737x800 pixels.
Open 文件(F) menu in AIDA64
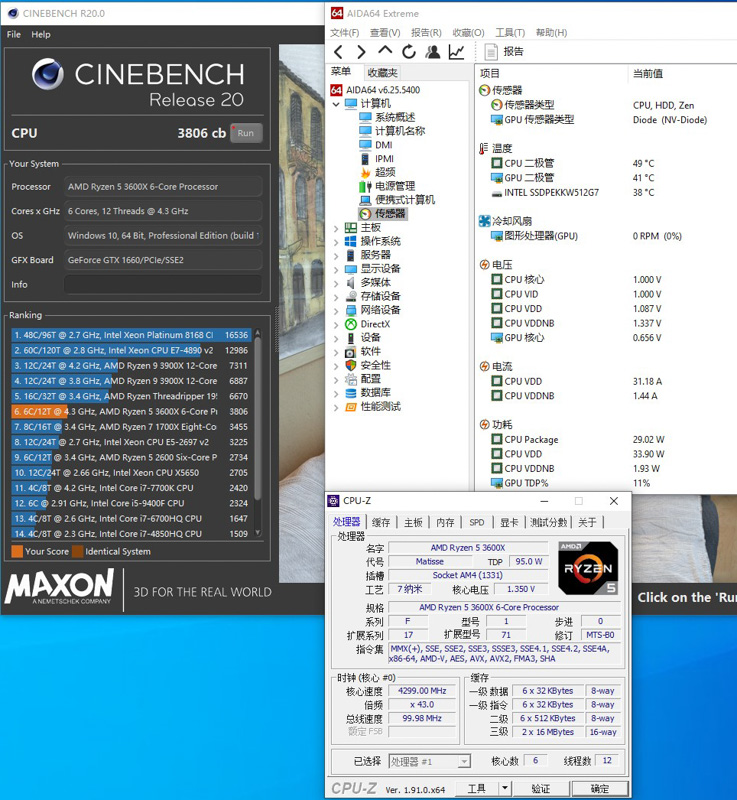pyautogui.click(x=344, y=33)
